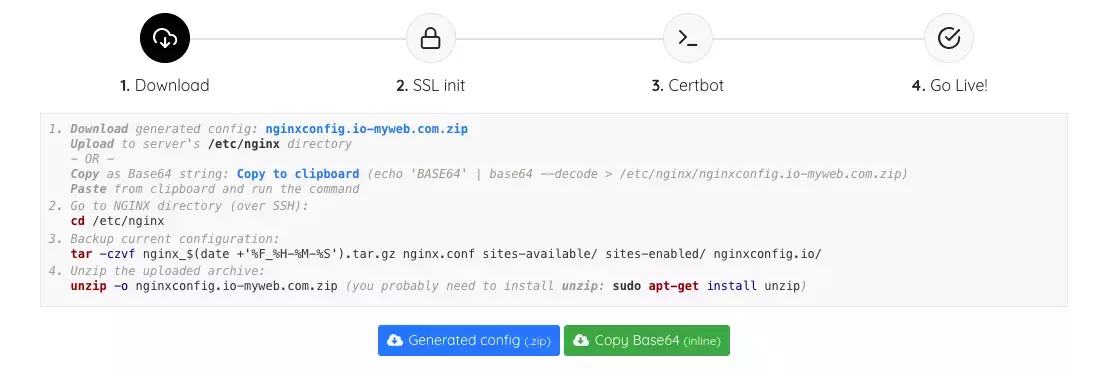Open the SSL init padlock icon
The height and width of the screenshot is (370, 1115).
pos(430,38)
